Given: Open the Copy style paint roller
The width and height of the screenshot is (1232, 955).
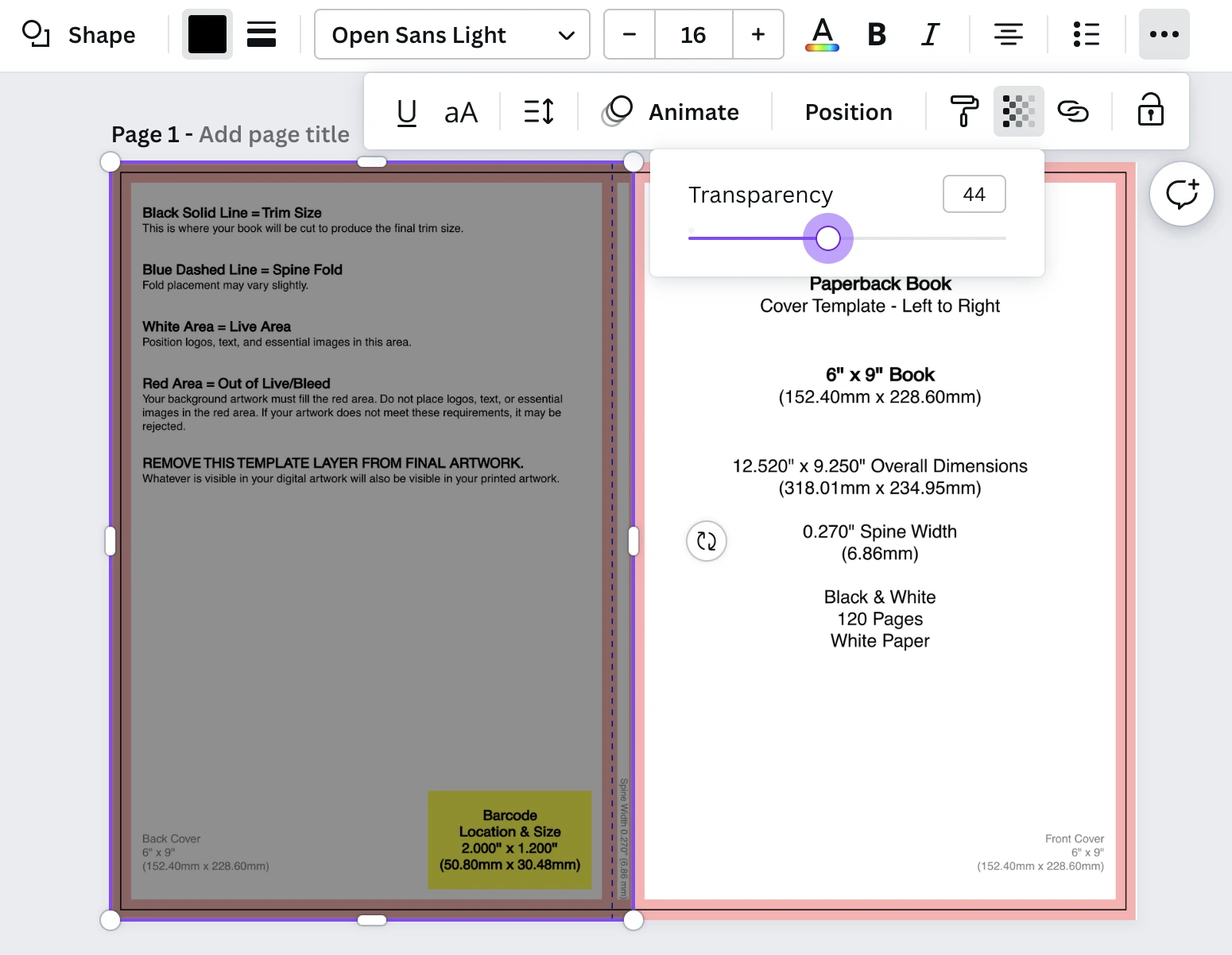Looking at the screenshot, I should point(963,111).
